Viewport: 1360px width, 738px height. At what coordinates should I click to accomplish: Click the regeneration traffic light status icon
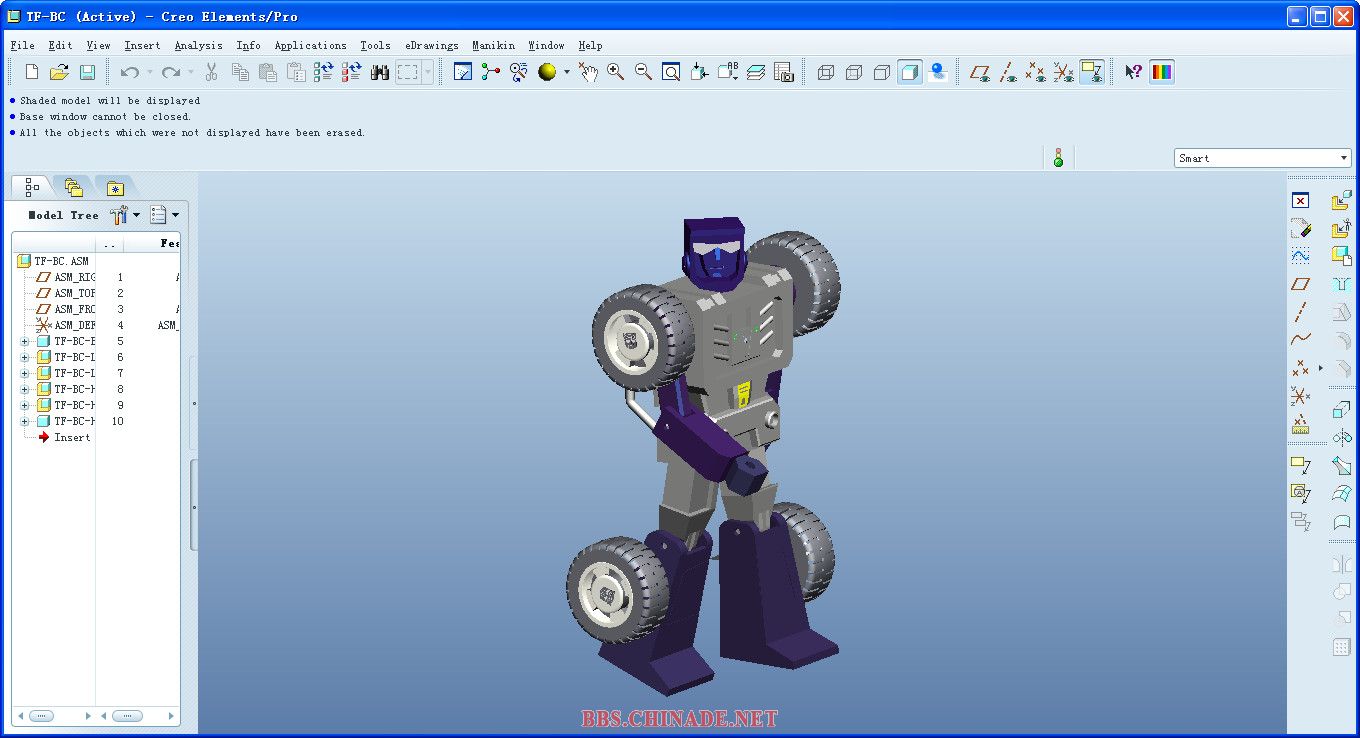[x=1058, y=158]
